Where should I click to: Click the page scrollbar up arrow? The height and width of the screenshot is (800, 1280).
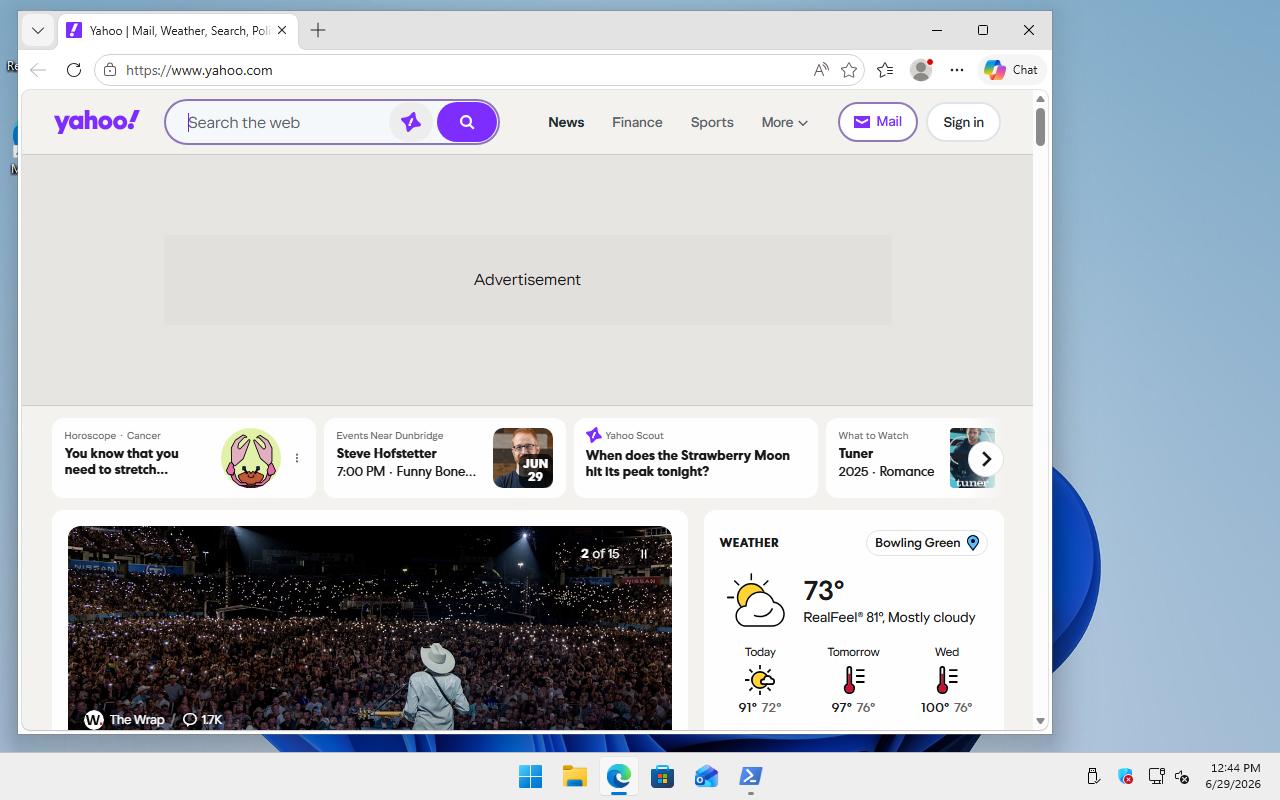click(1040, 99)
